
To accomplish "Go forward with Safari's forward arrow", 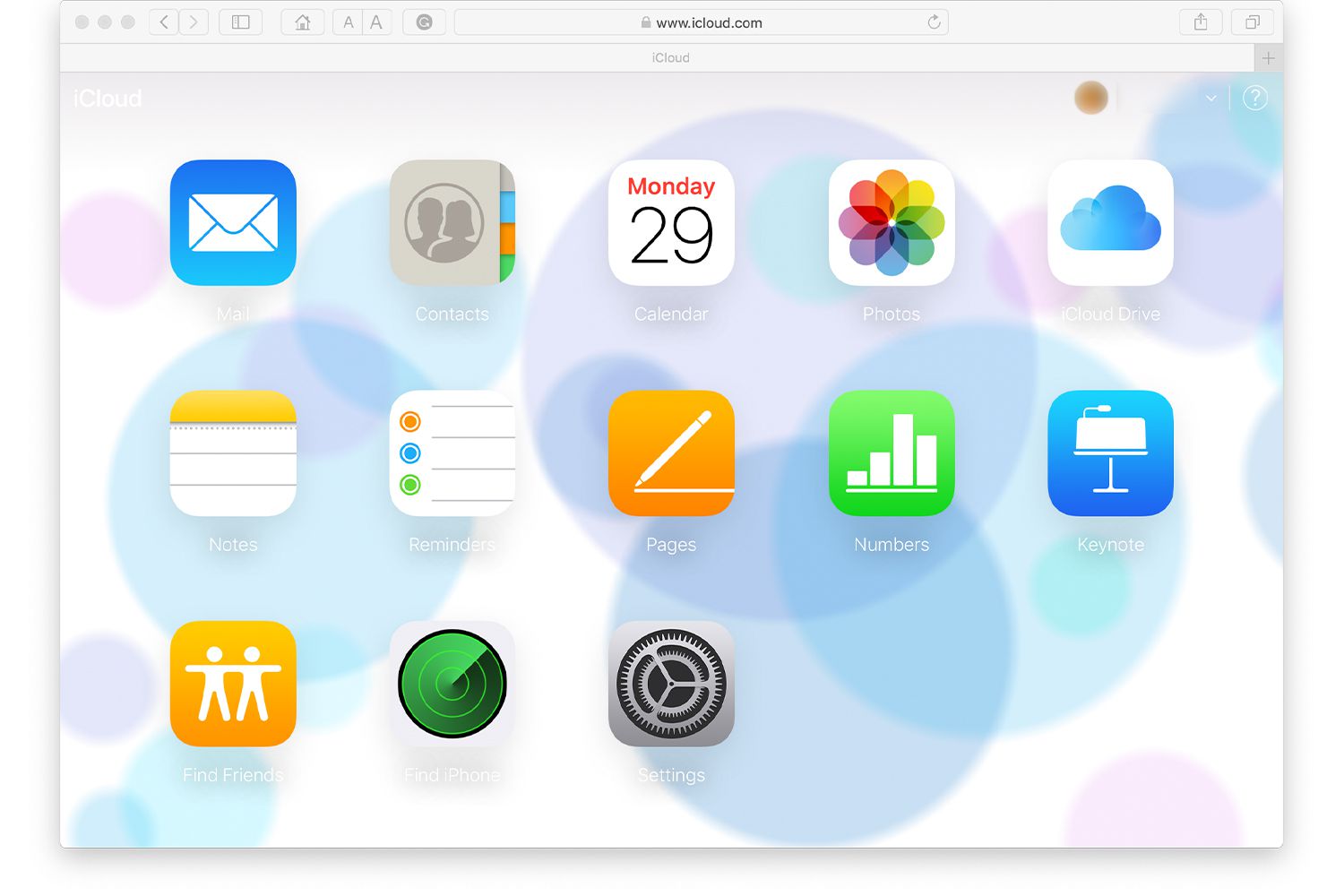I will [x=194, y=22].
